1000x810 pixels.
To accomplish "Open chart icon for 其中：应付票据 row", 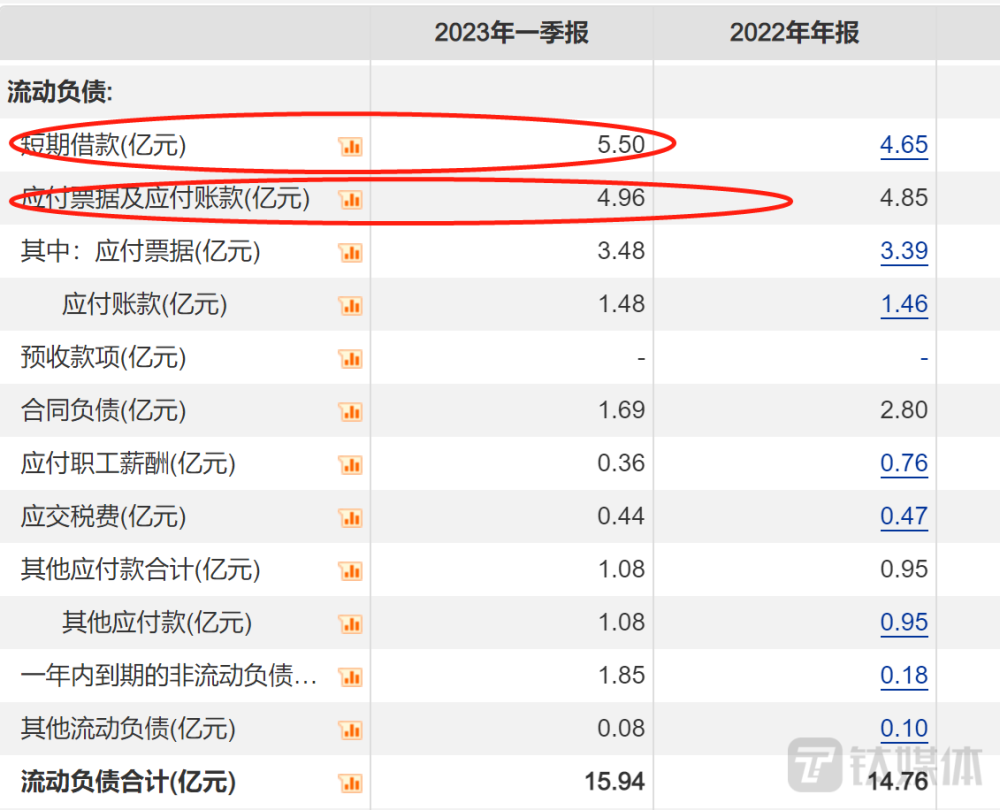I will [351, 253].
